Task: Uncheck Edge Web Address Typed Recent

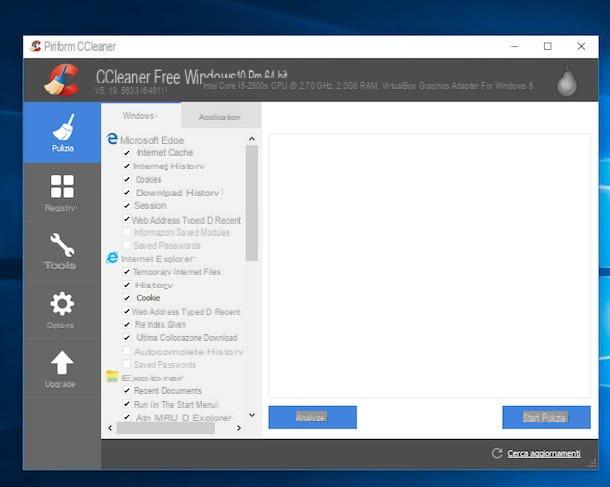Action: (x=127, y=219)
